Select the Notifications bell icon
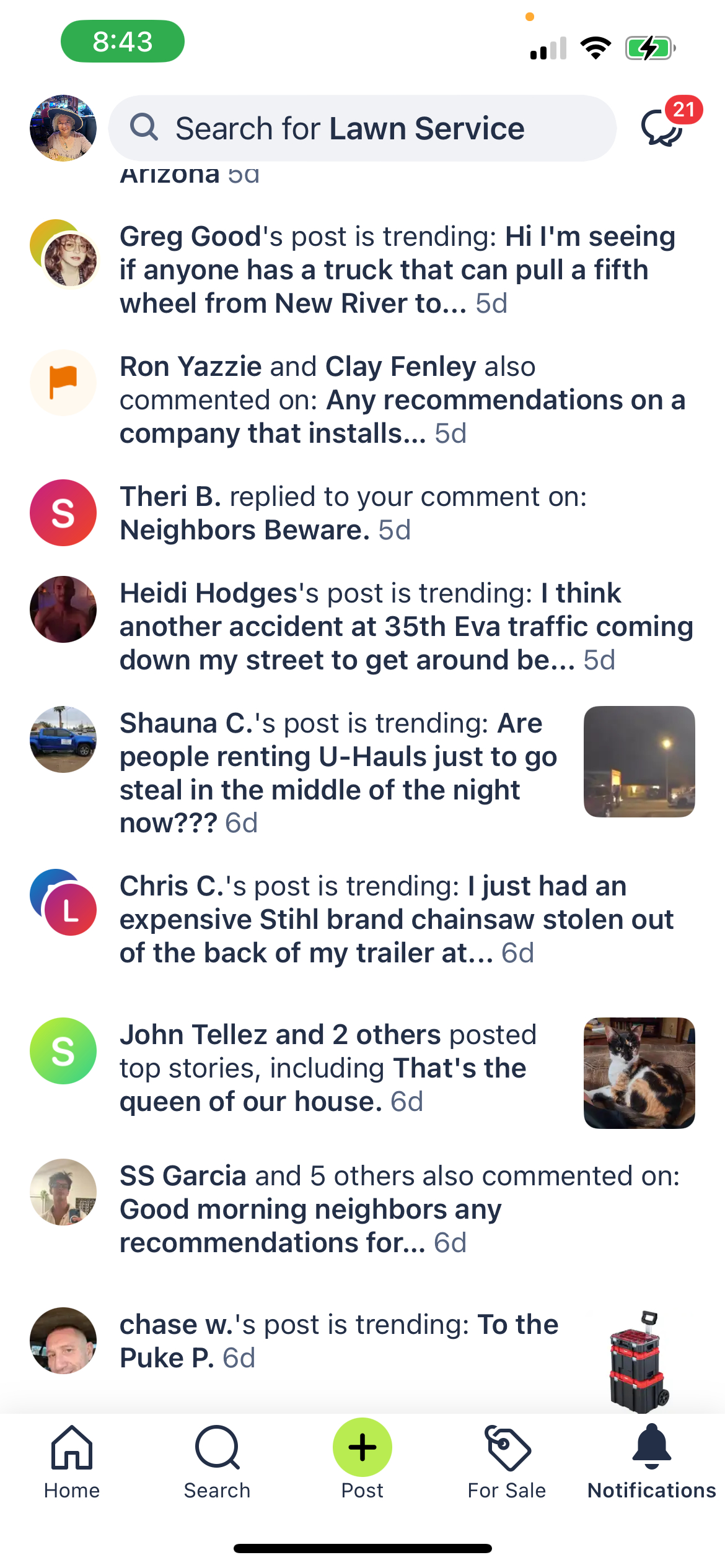The height and width of the screenshot is (1568, 725). pos(652,1447)
